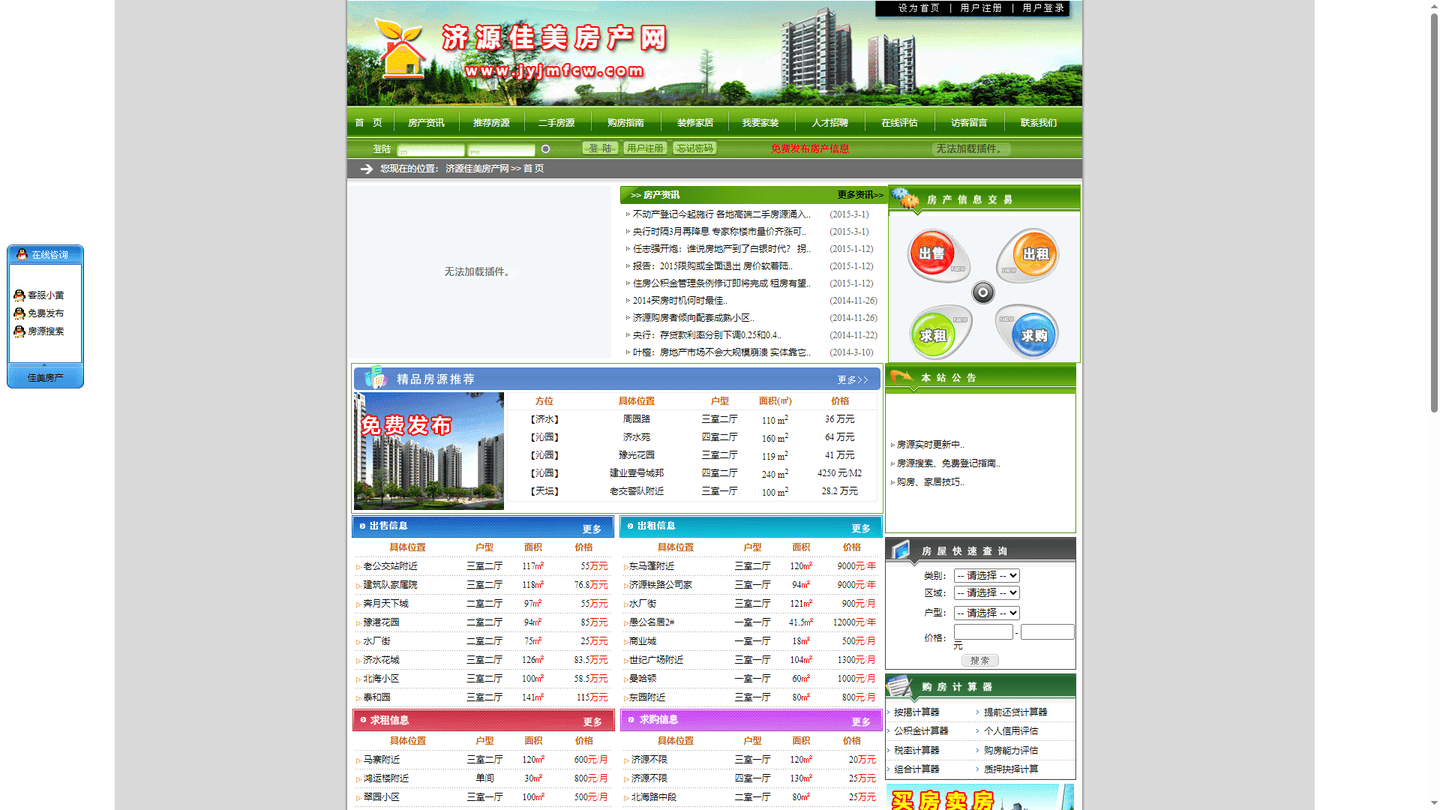Click 设为首页 at the top
1440x810 pixels.
coord(919,8)
